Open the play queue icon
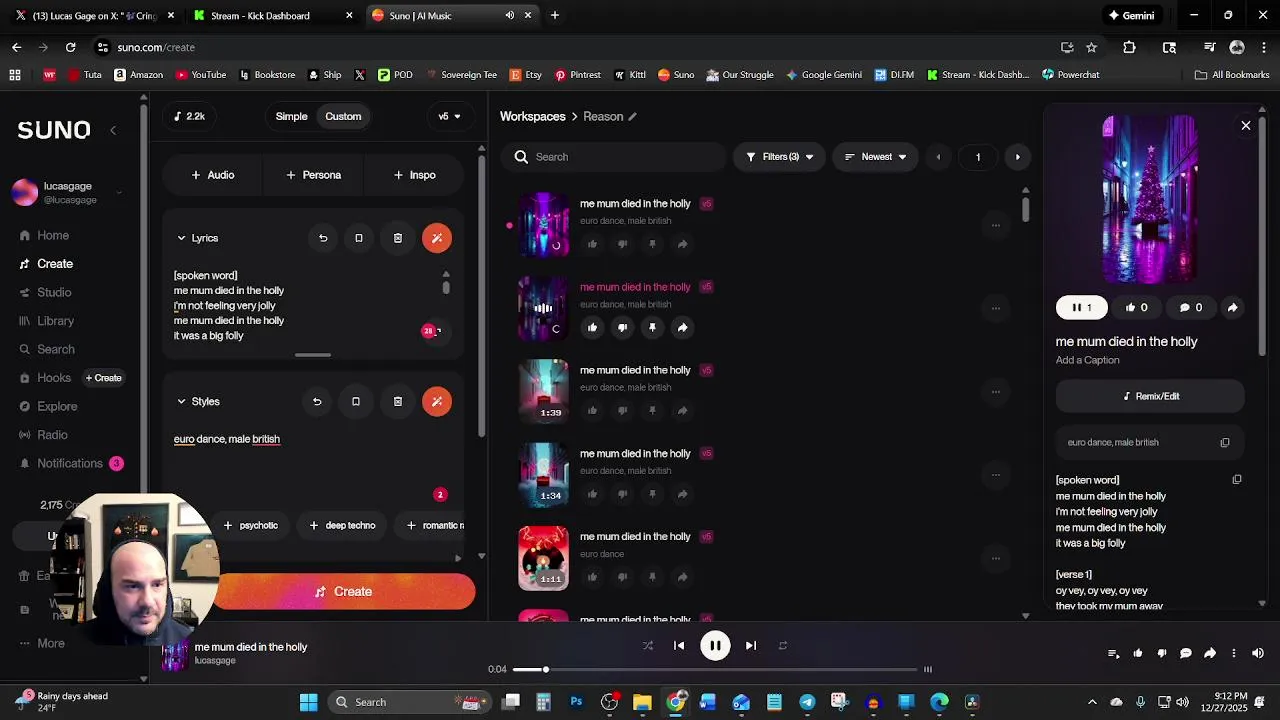Screen dimensions: 1280x720 (1113, 653)
